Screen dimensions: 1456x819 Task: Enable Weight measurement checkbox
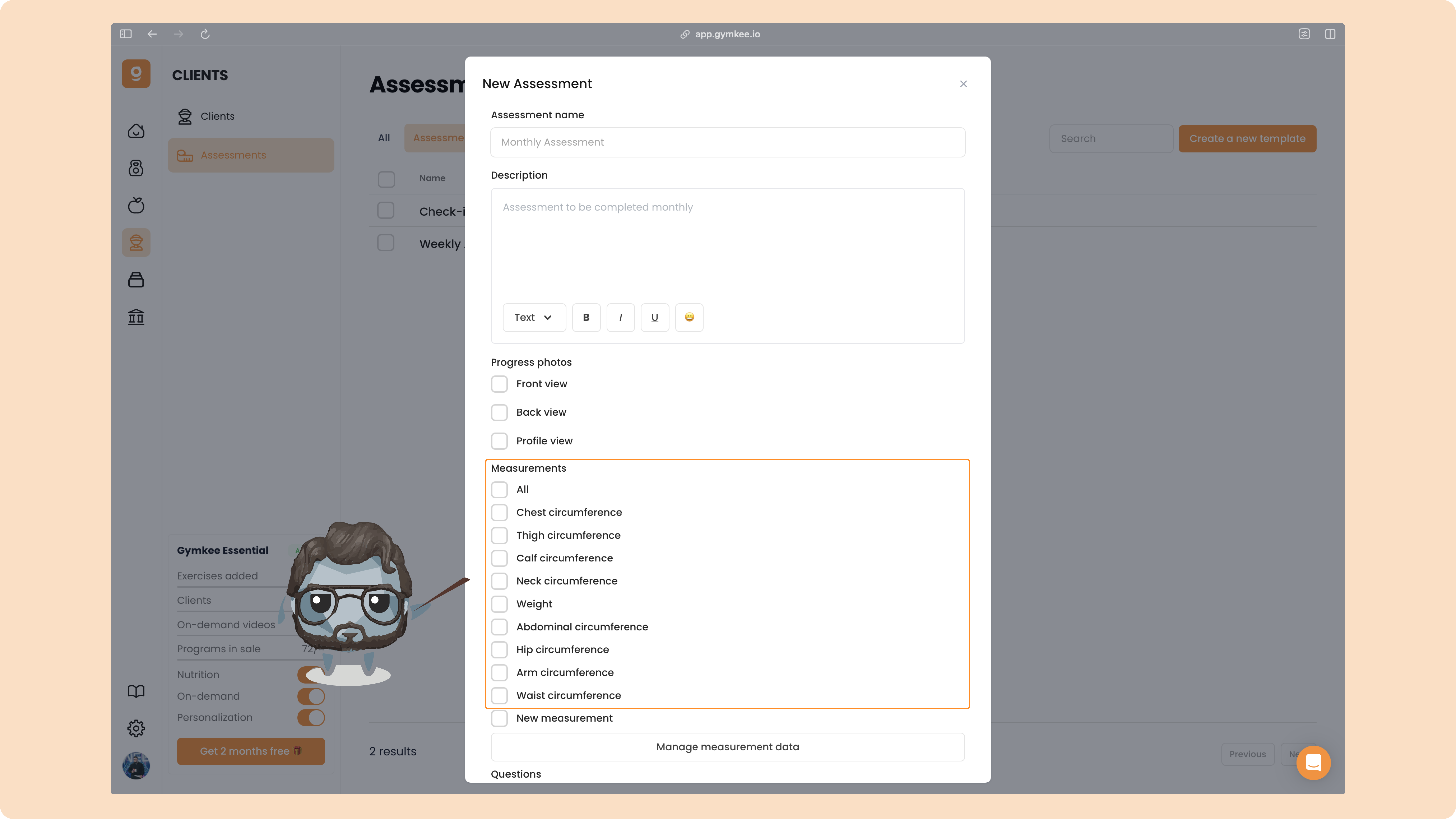[499, 604]
